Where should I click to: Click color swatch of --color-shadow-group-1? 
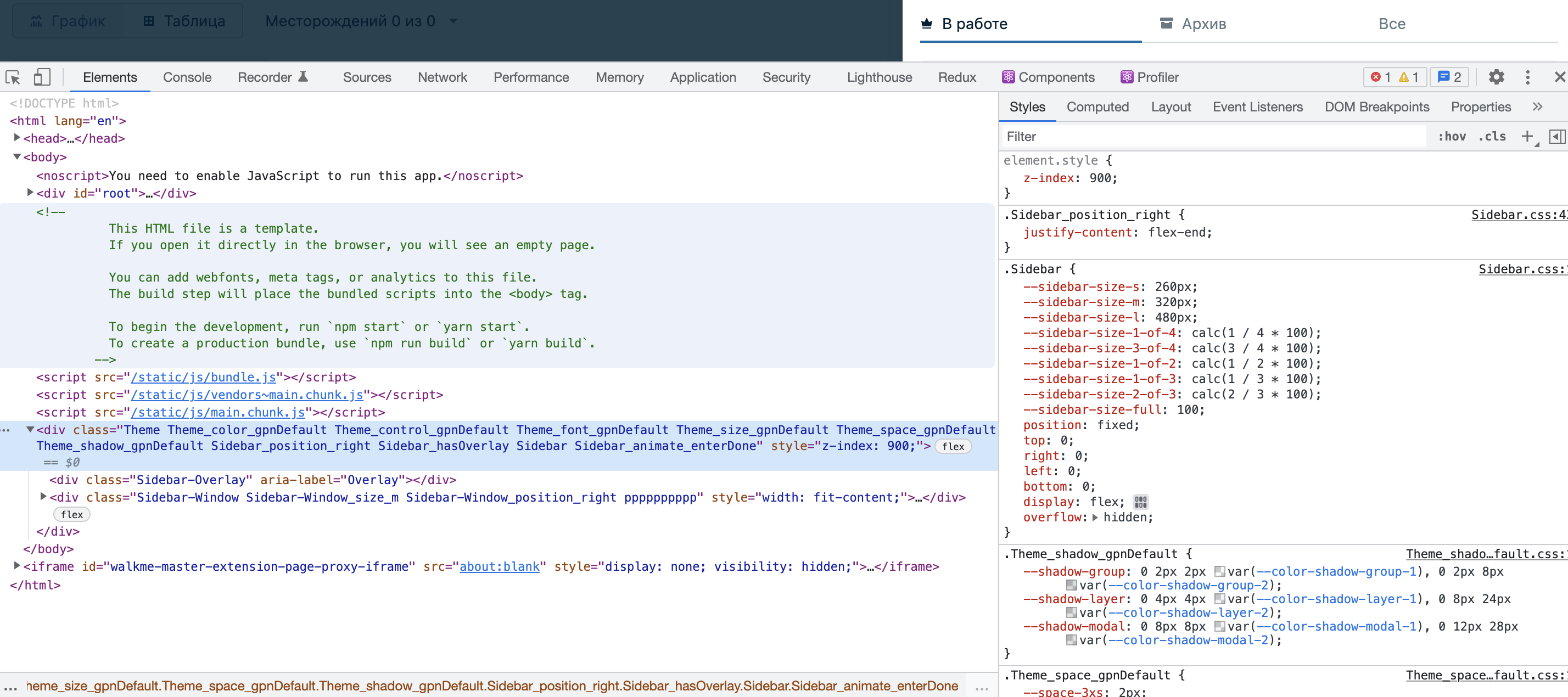1219,571
